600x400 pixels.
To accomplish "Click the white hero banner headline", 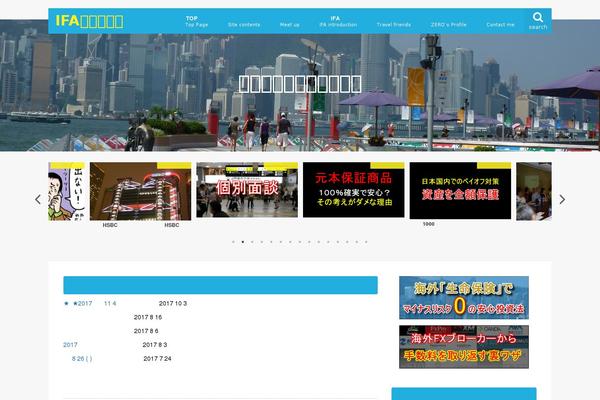I will (300, 84).
